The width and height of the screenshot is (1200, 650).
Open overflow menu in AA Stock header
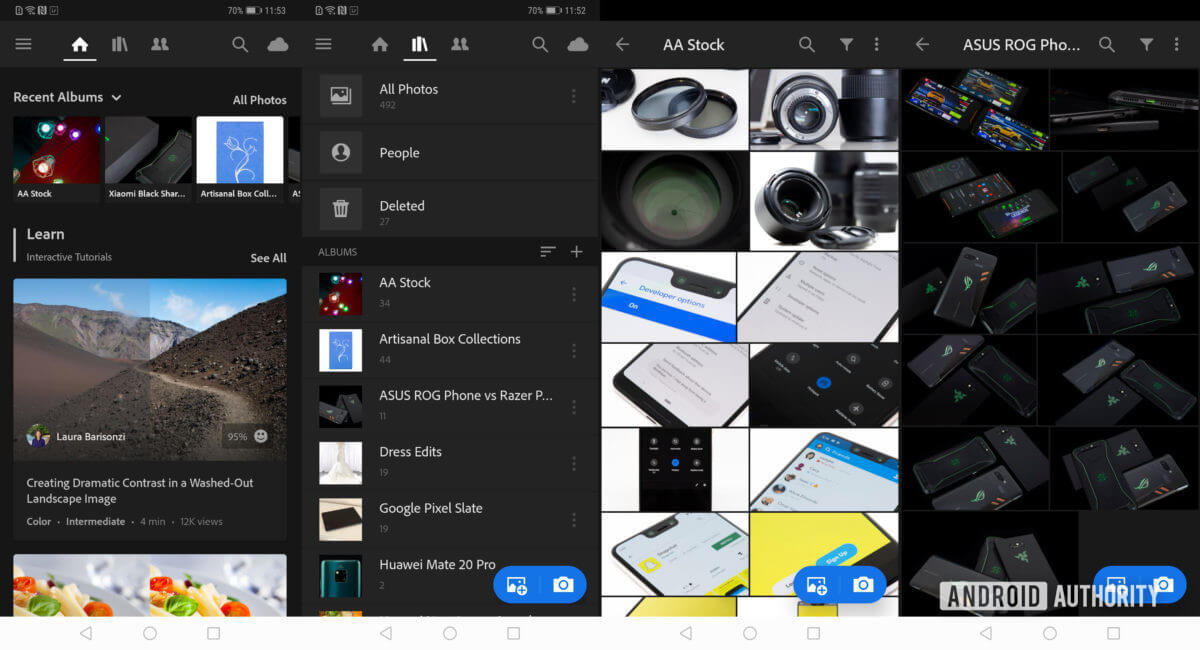point(876,45)
